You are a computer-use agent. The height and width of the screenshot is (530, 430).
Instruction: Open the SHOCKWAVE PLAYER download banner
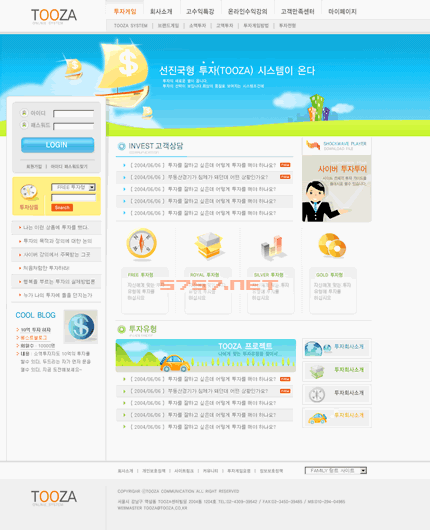337,146
